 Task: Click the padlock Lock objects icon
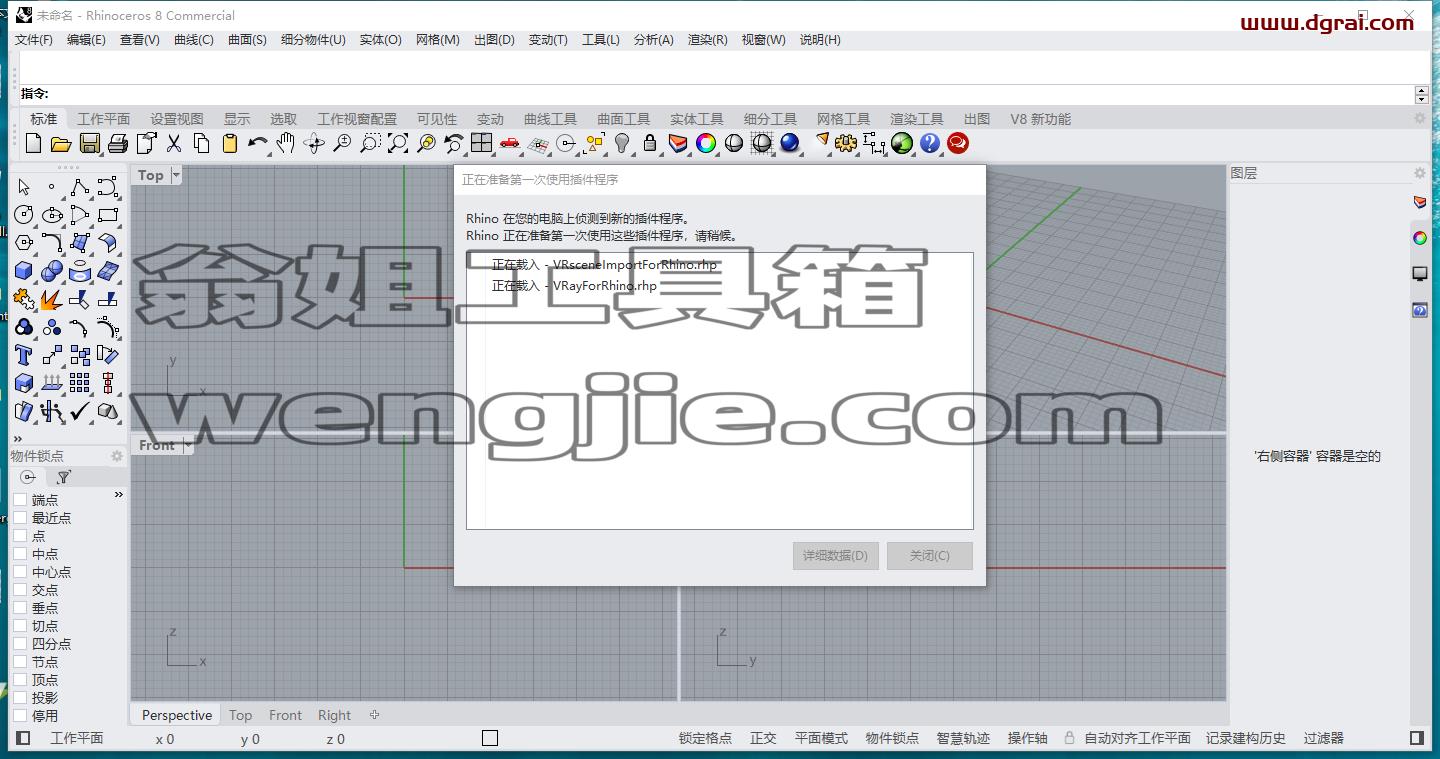pyautogui.click(x=650, y=143)
